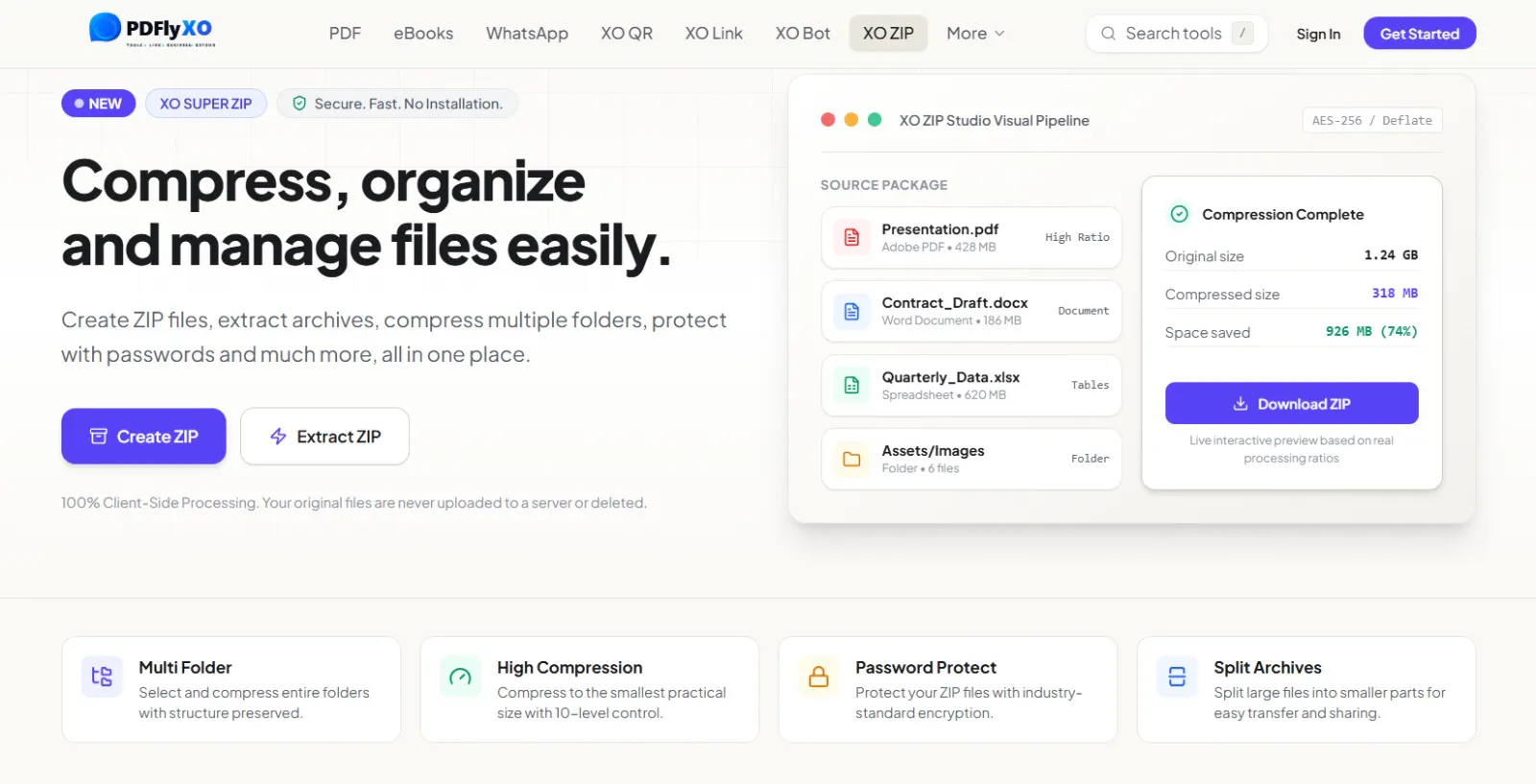The height and width of the screenshot is (784, 1536).
Task: Click the NEW badge
Action: (x=99, y=104)
